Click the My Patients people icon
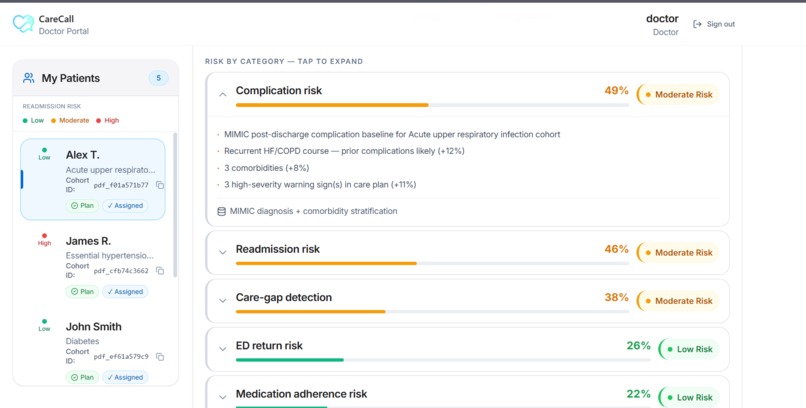Viewport: 806px width, 408px height. pos(29,78)
